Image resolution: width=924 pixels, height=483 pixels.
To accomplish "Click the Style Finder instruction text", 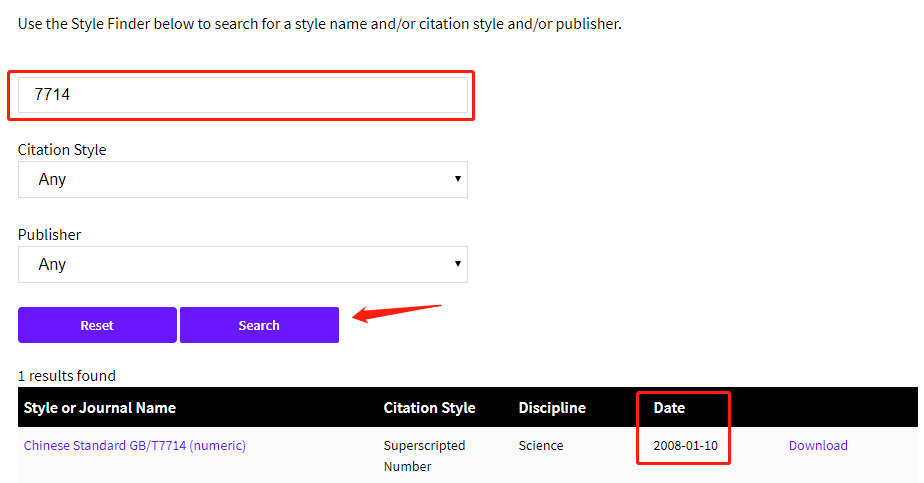I will (320, 23).
